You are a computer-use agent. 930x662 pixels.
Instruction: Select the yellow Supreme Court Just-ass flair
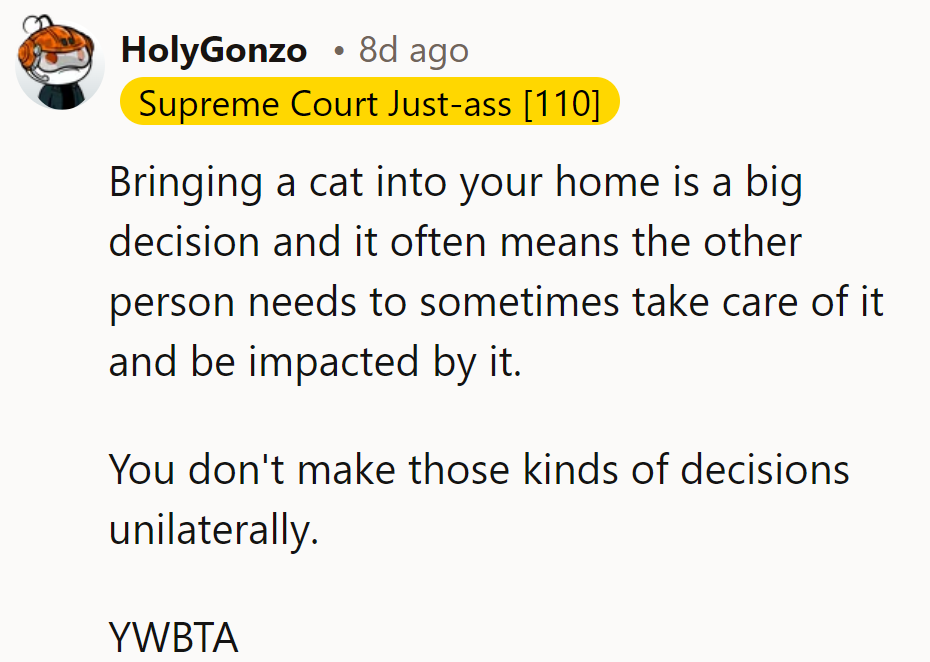[368, 104]
